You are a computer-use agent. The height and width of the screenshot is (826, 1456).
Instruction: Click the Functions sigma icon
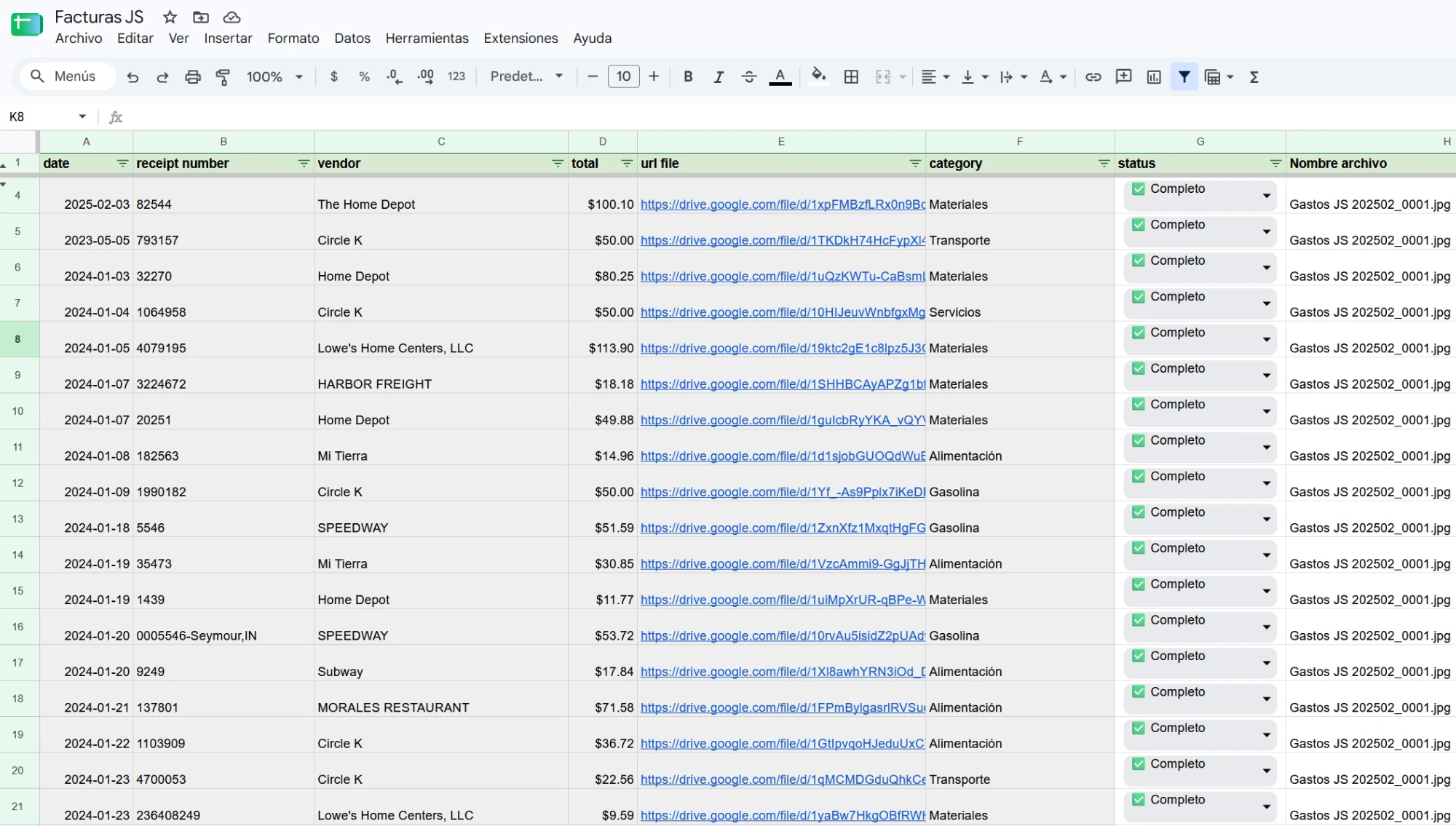[1254, 76]
